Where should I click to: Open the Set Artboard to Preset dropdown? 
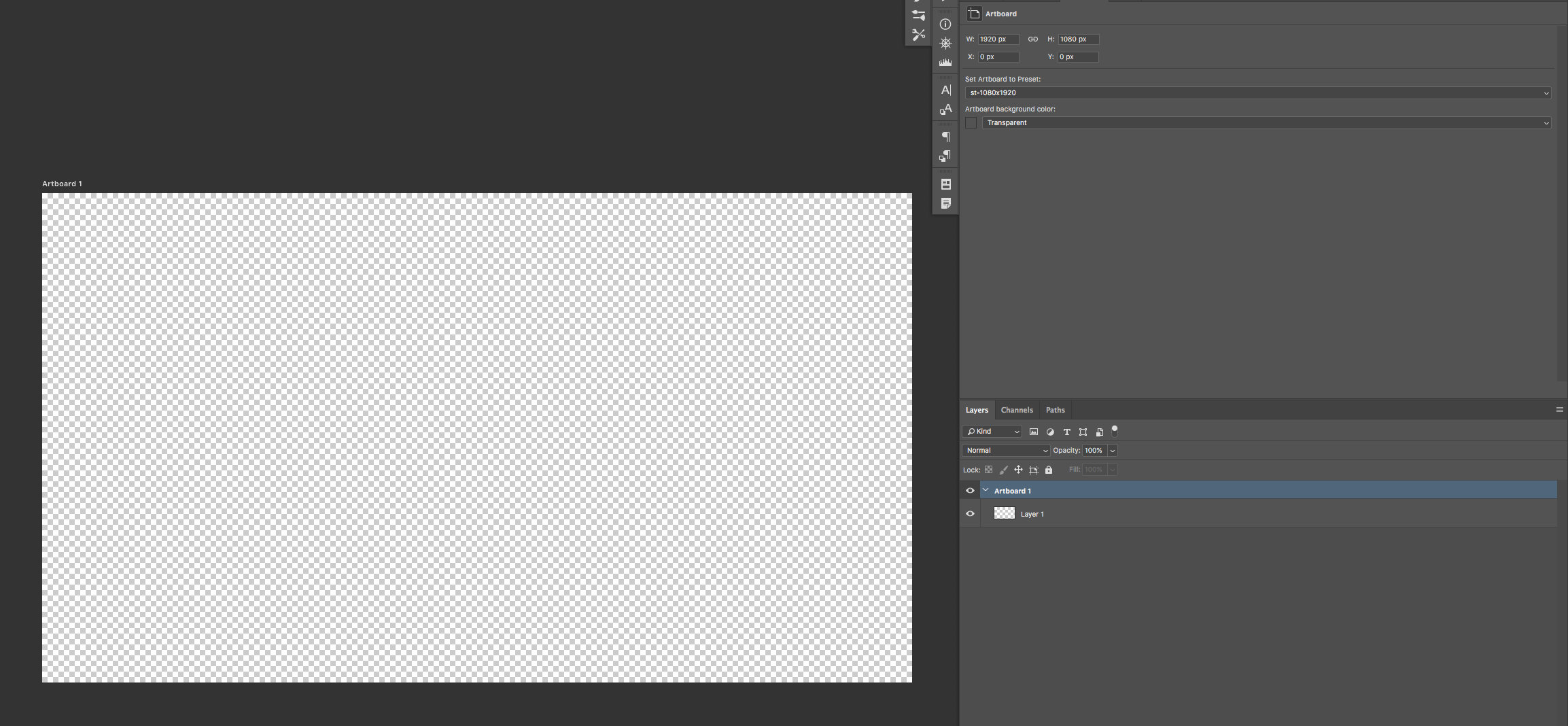click(1258, 92)
